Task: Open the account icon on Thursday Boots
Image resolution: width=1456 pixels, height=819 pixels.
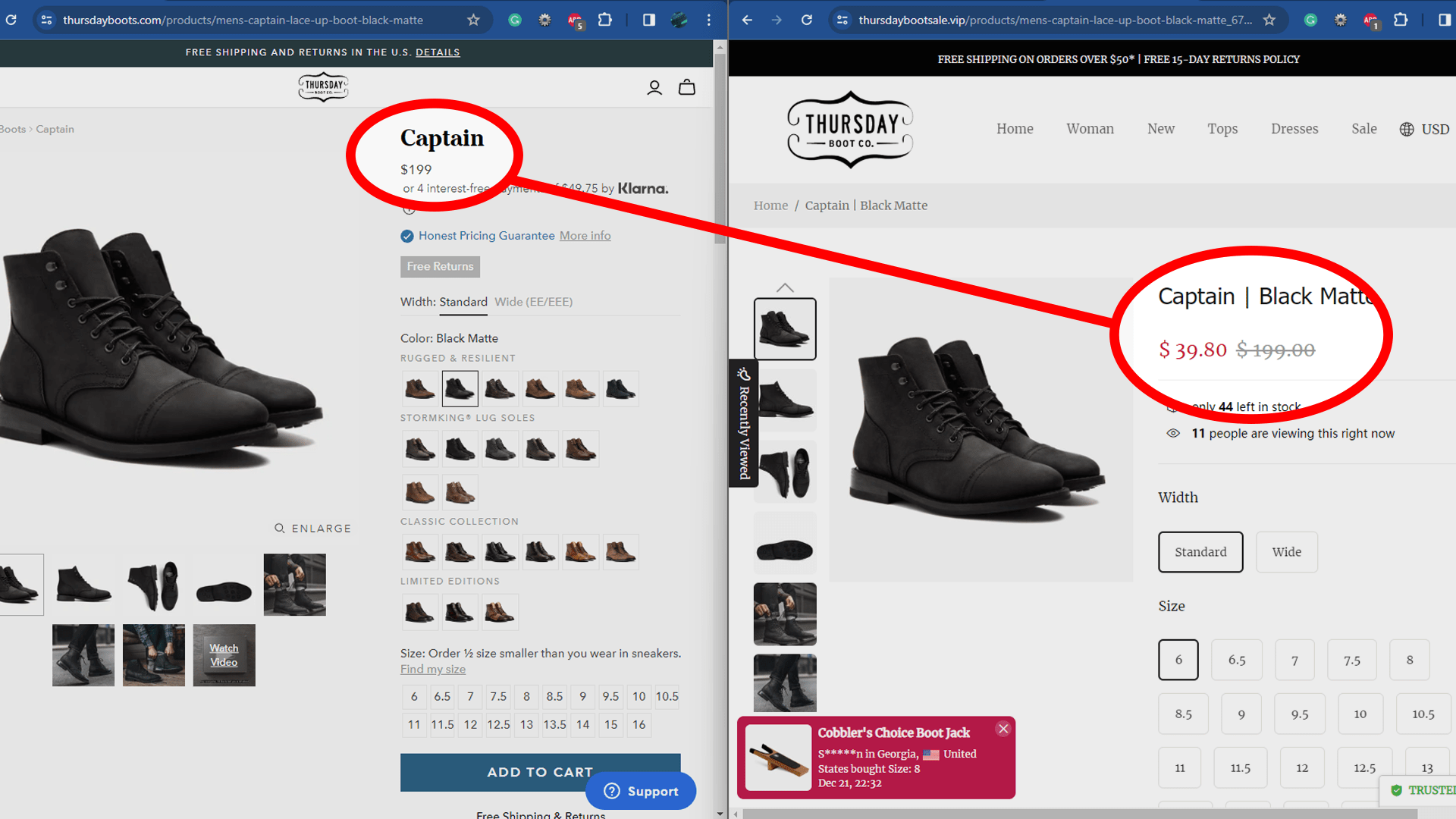Action: tap(654, 87)
